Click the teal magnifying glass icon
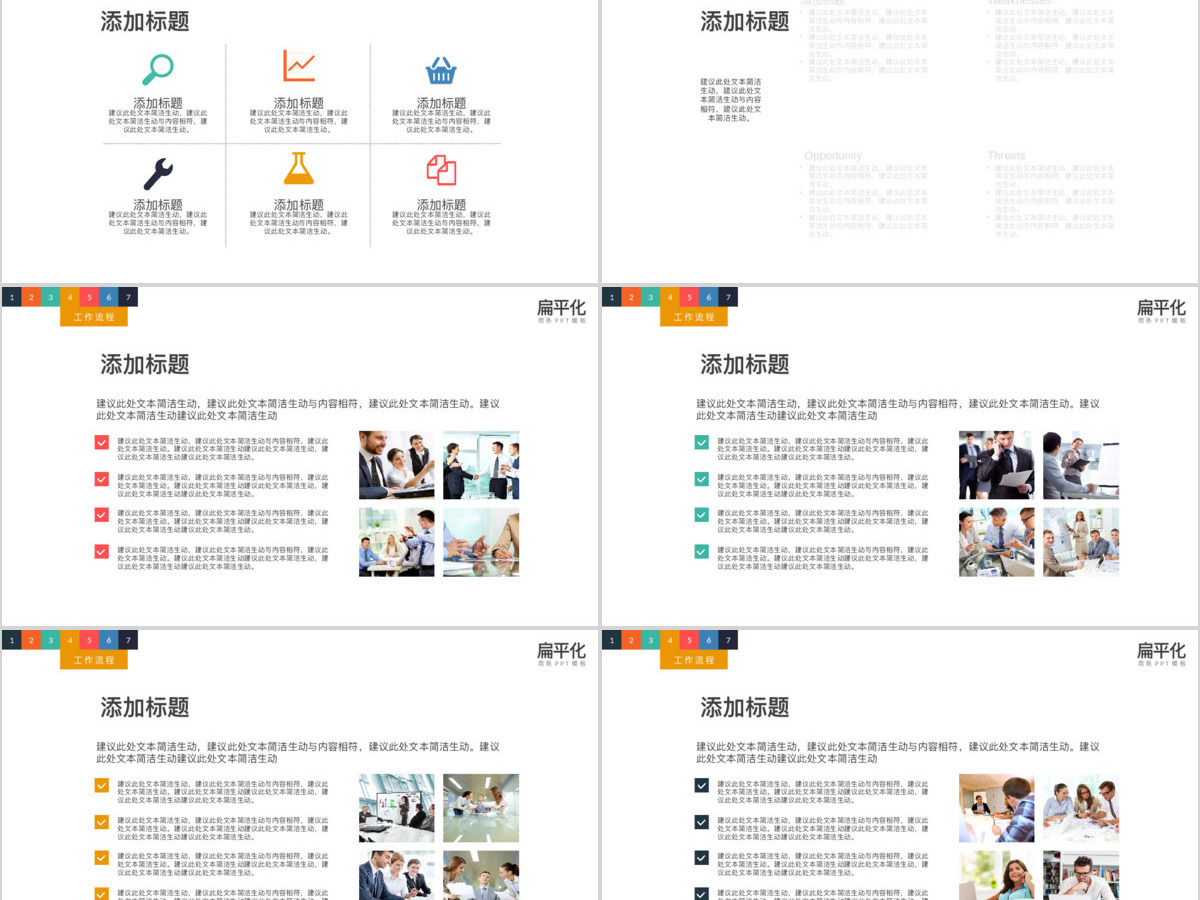This screenshot has width=1200, height=900. [x=158, y=69]
